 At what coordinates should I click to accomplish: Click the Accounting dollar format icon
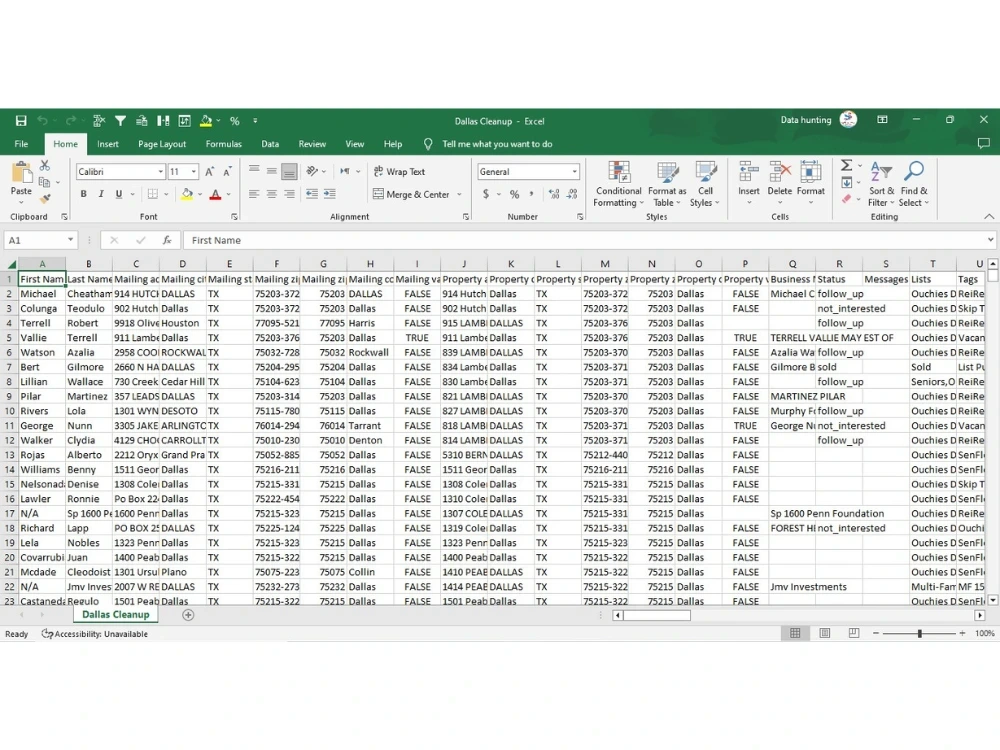coord(486,194)
